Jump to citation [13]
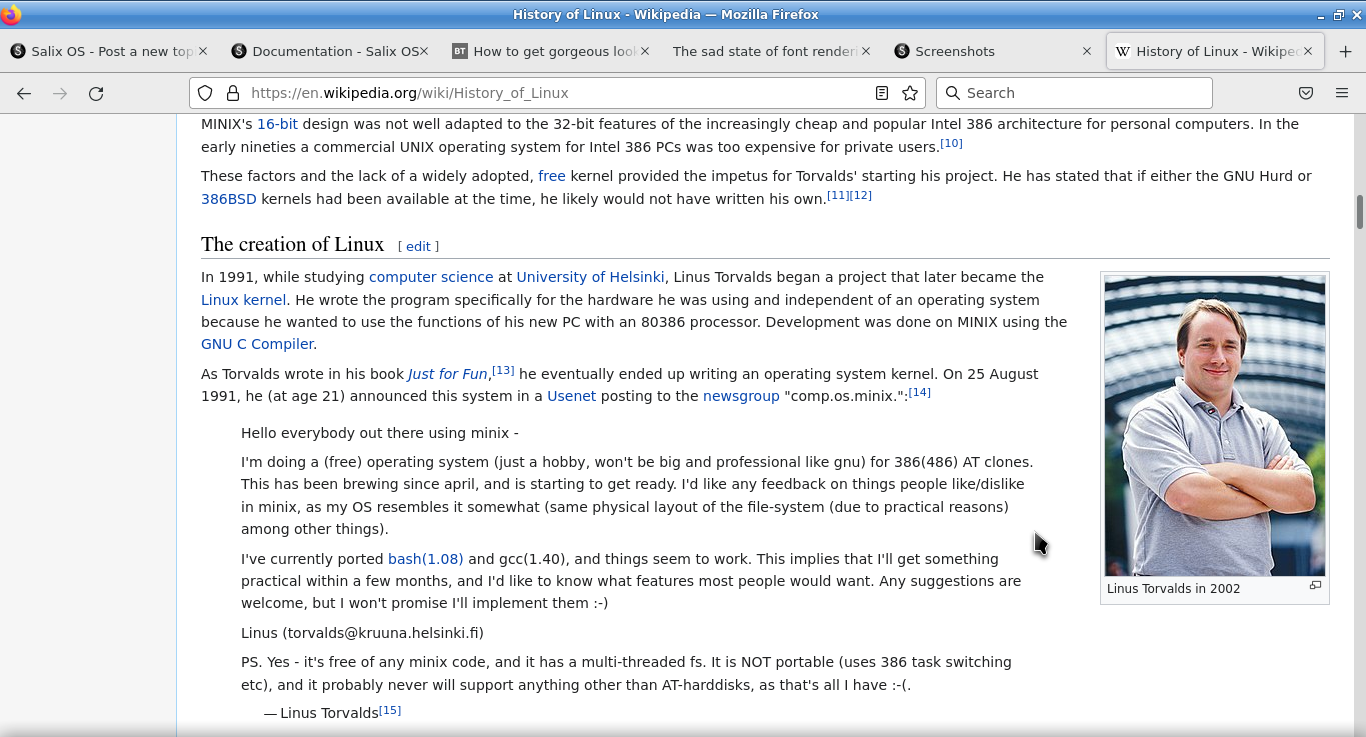1366x737 pixels. click(503, 370)
